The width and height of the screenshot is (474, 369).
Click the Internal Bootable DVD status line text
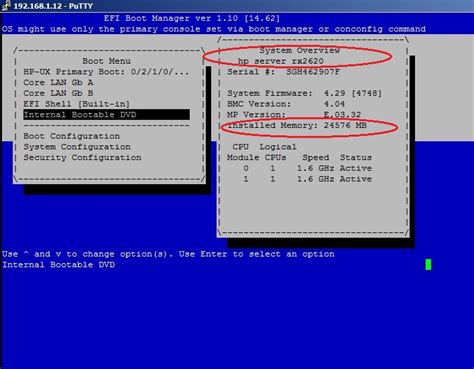coord(58,265)
